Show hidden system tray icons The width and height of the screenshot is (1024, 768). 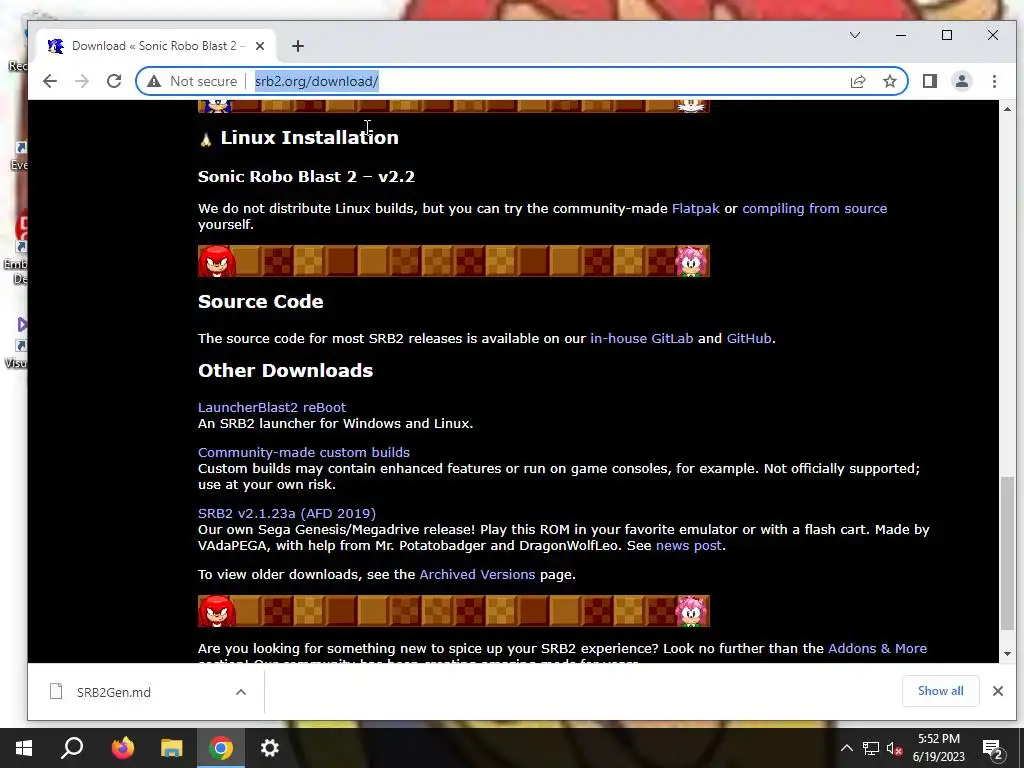coord(846,748)
